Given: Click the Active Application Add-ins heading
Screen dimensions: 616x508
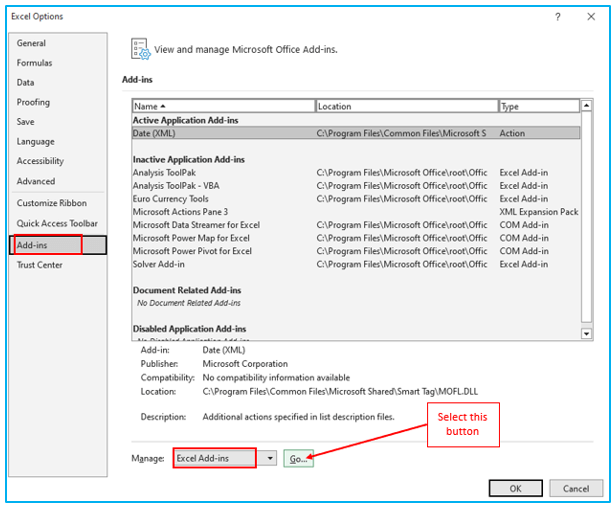Looking at the screenshot, I should point(185,120).
